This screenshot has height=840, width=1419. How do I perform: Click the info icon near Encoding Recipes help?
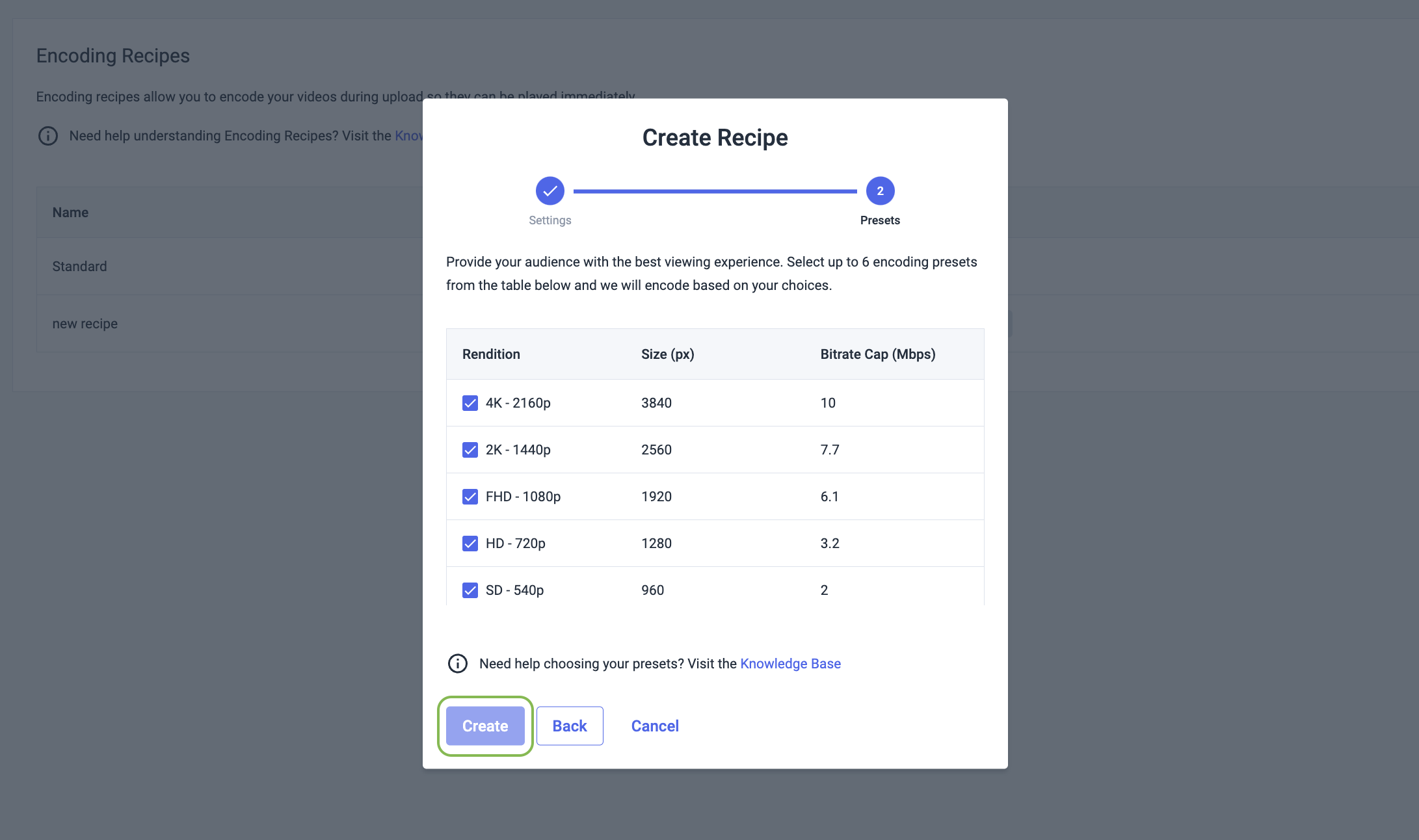click(x=47, y=135)
